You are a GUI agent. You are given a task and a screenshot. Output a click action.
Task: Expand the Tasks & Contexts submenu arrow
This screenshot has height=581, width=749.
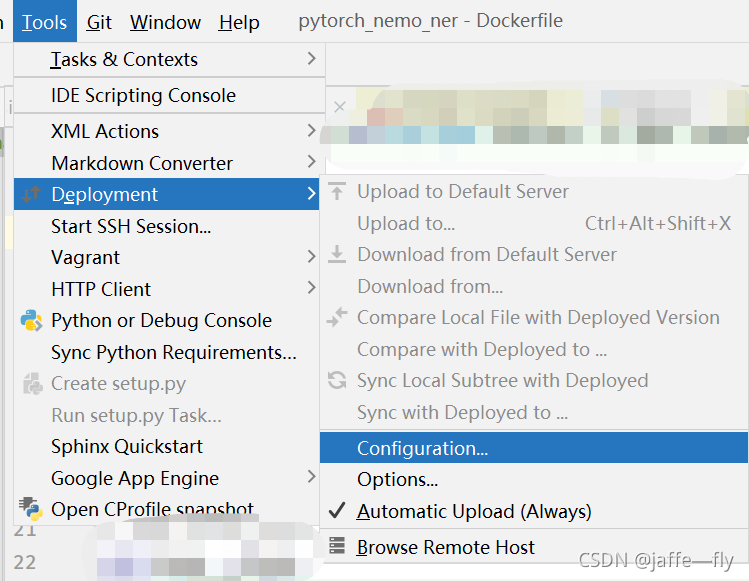[311, 60]
